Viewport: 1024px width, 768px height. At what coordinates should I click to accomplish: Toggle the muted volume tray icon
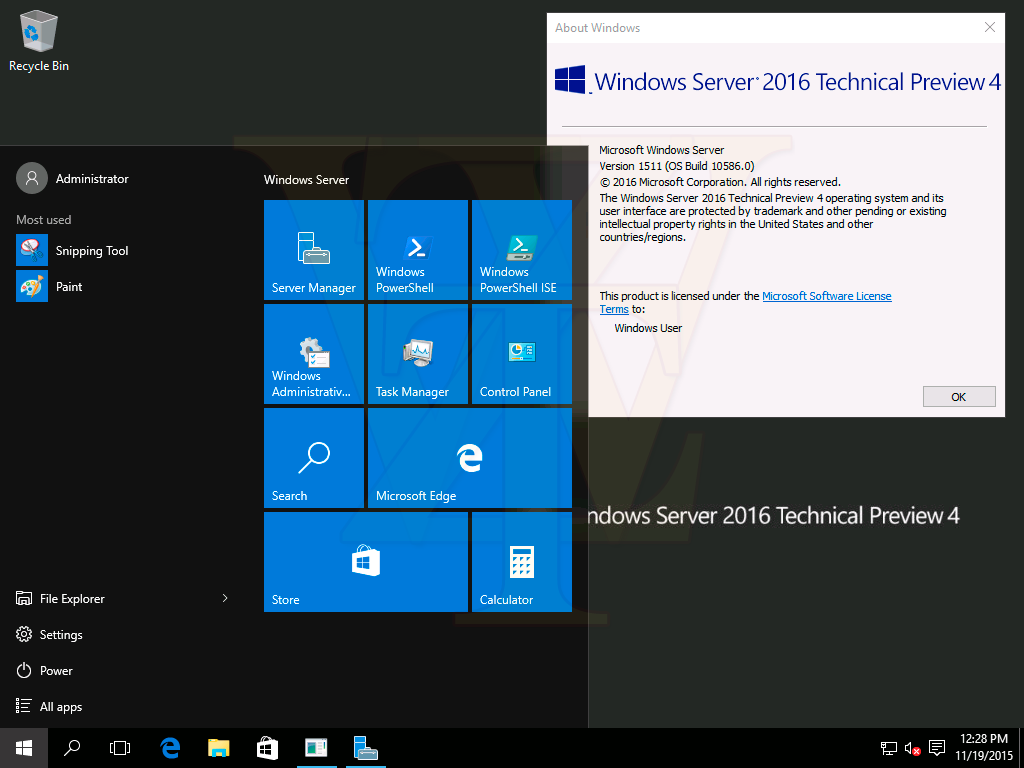[x=913, y=748]
